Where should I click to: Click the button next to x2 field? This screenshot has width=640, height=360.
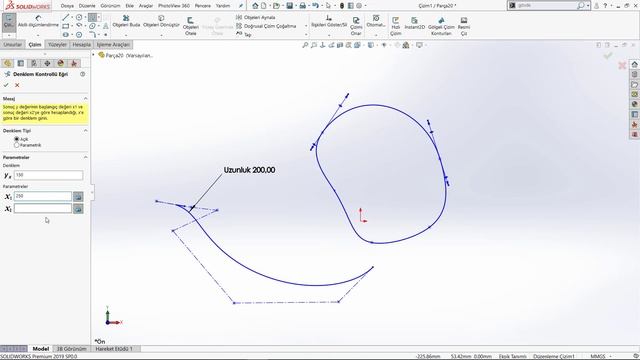(x=78, y=209)
